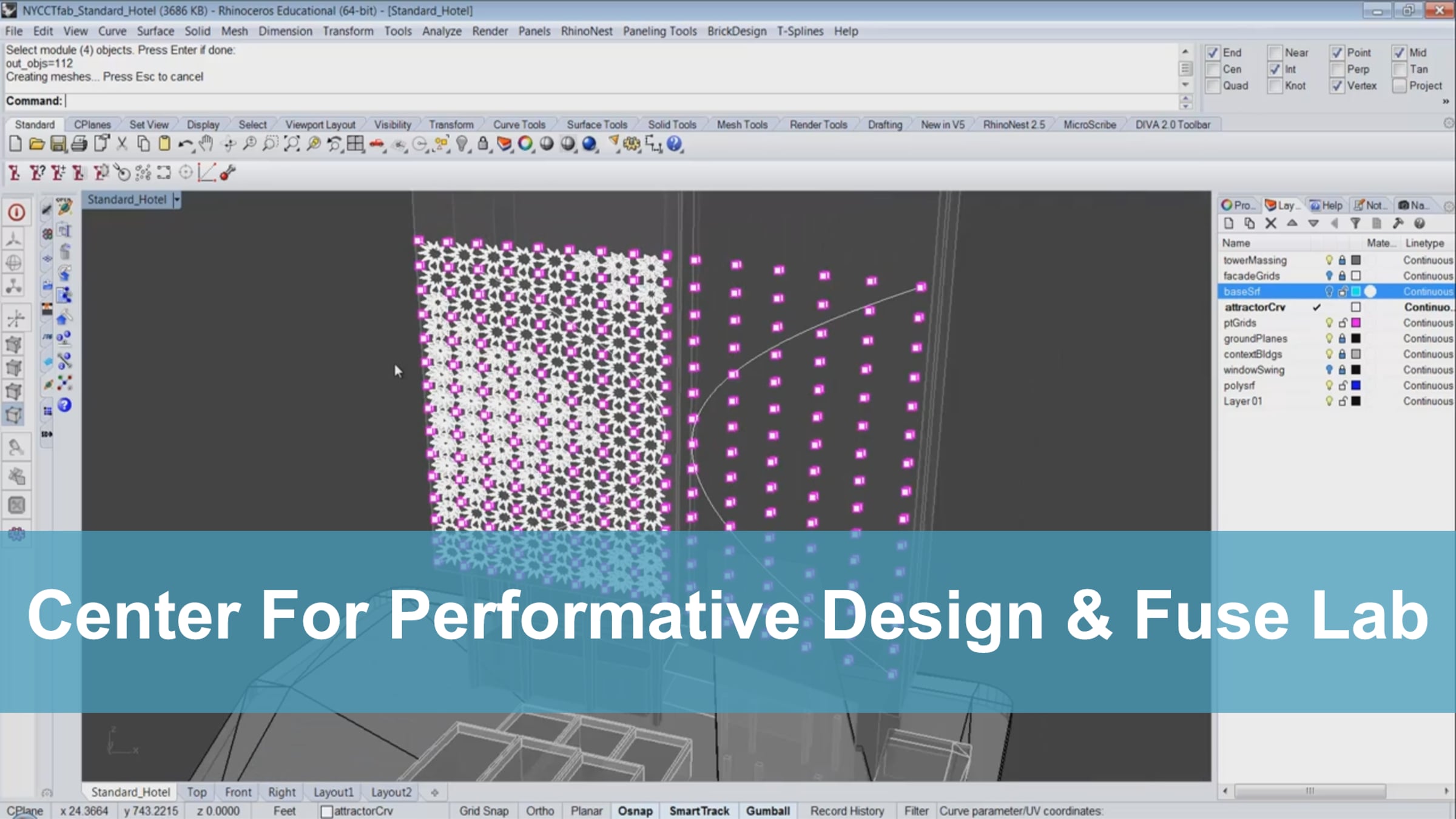Open the four-viewport layout icon
Image resolution: width=1456 pixels, height=819 pixels.
[356, 144]
